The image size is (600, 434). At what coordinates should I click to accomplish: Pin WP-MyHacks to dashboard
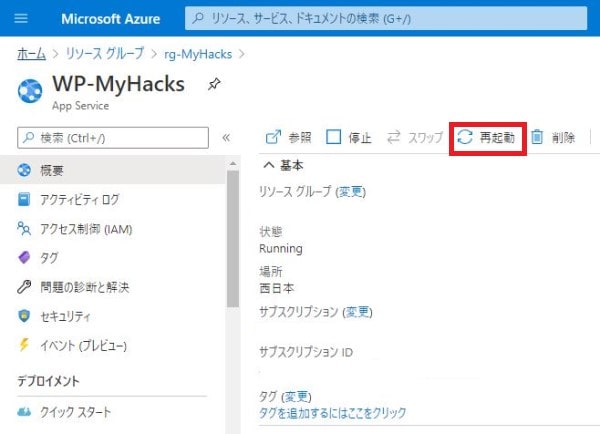click(214, 84)
